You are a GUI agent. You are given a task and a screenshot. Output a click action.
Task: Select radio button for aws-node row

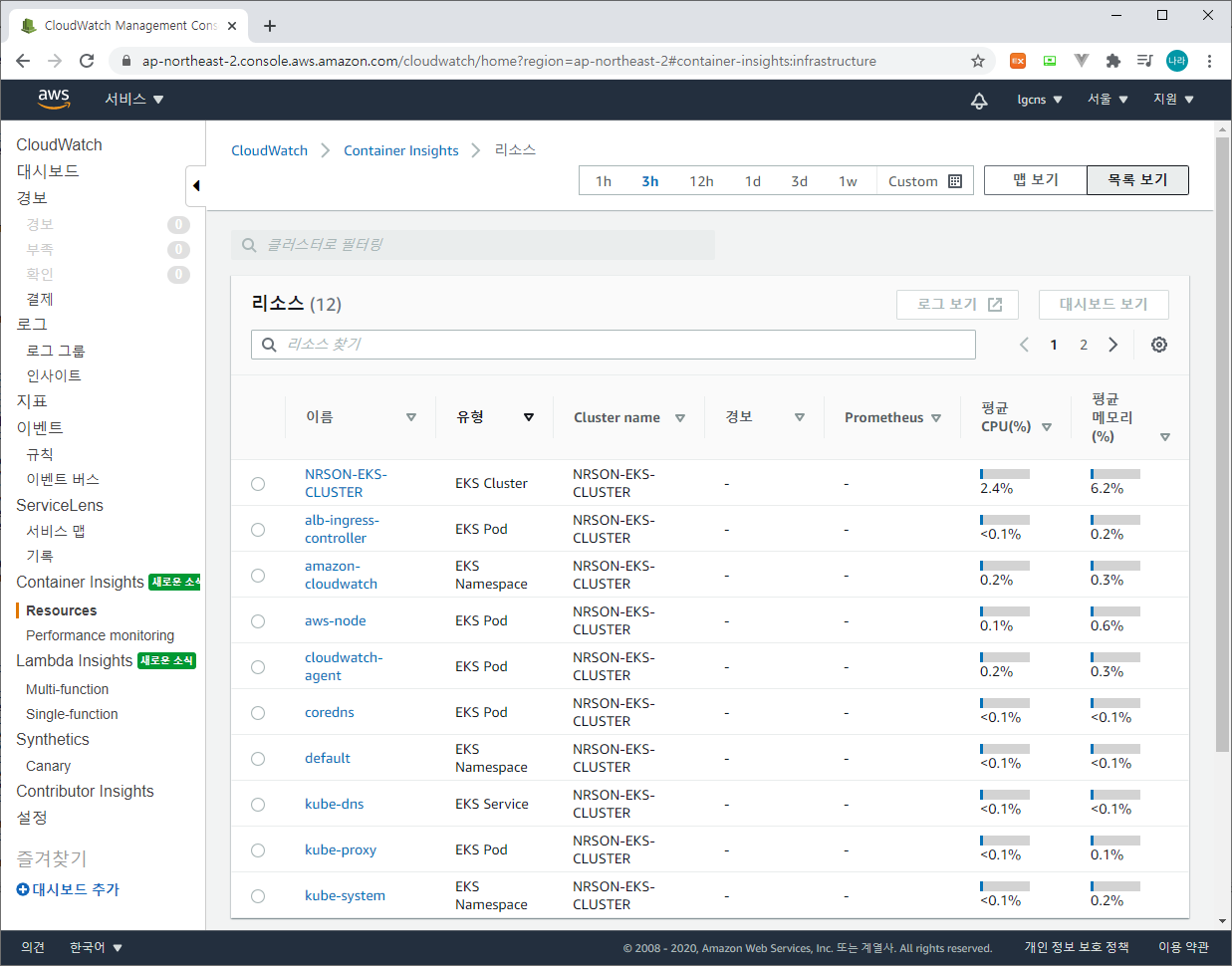point(258,621)
